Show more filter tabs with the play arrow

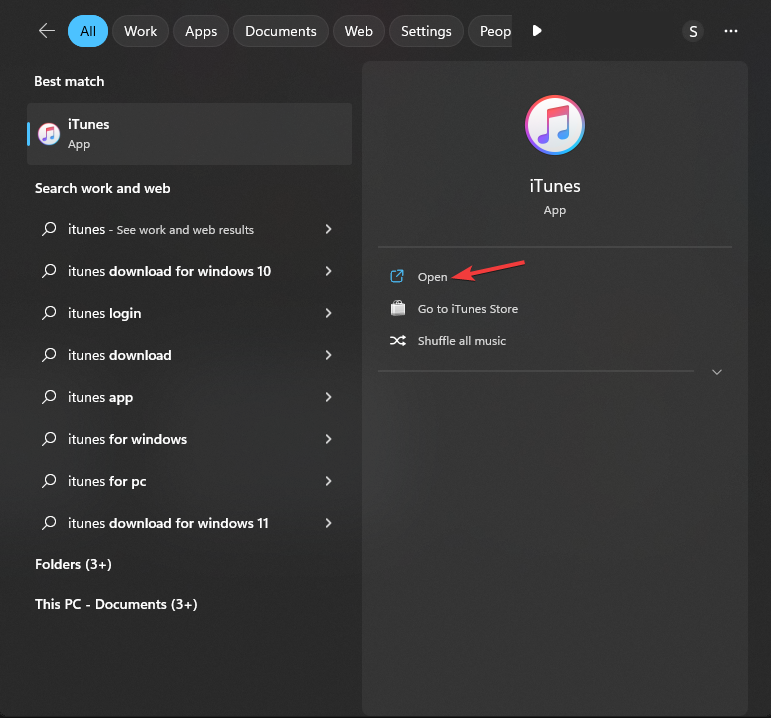(x=537, y=31)
